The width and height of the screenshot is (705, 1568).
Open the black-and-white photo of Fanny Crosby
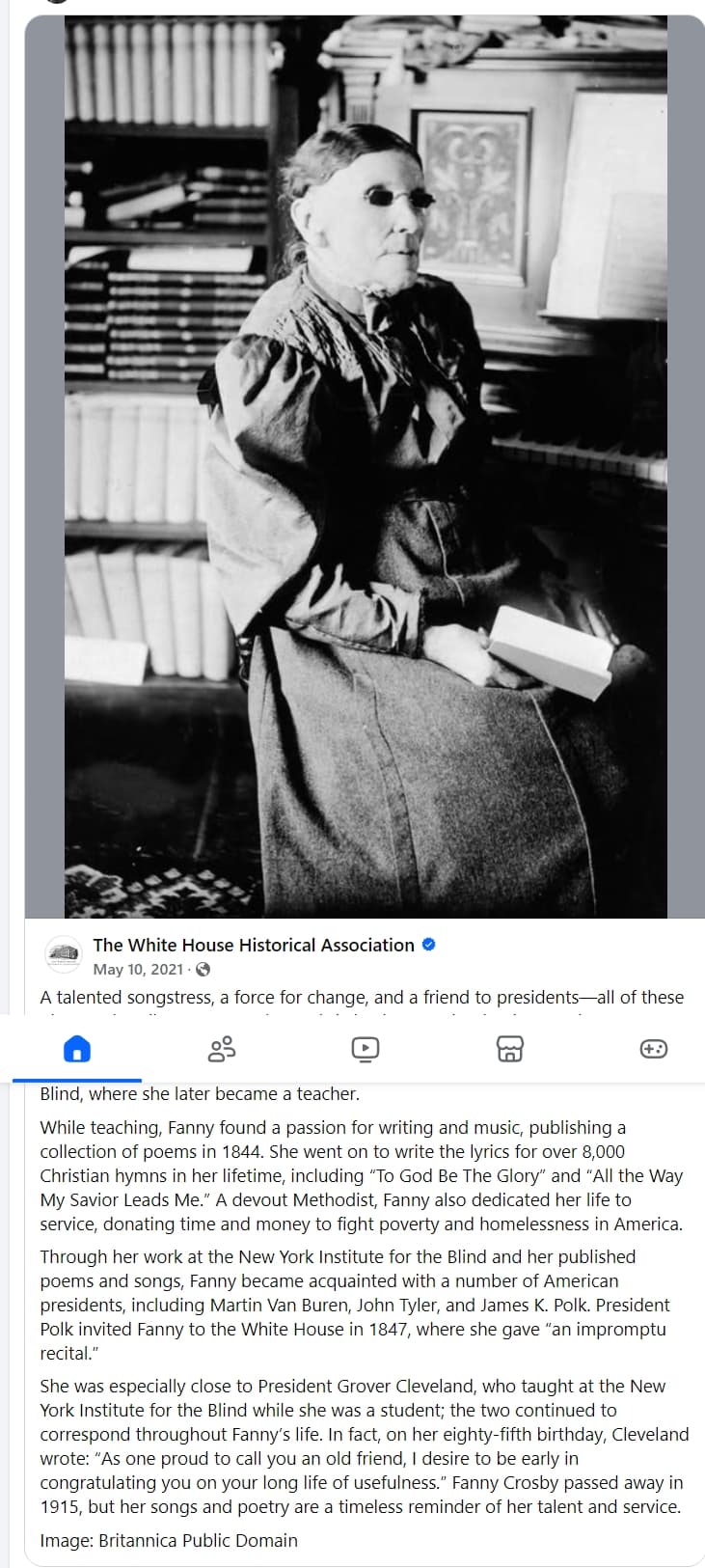click(366, 466)
